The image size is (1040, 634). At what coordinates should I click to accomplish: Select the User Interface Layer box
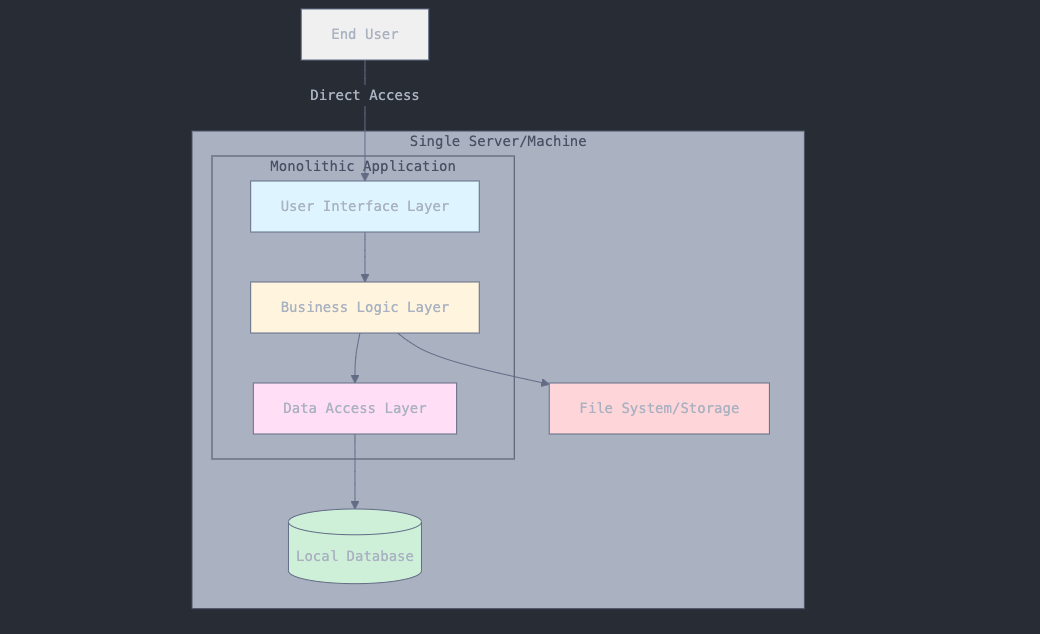pos(365,207)
